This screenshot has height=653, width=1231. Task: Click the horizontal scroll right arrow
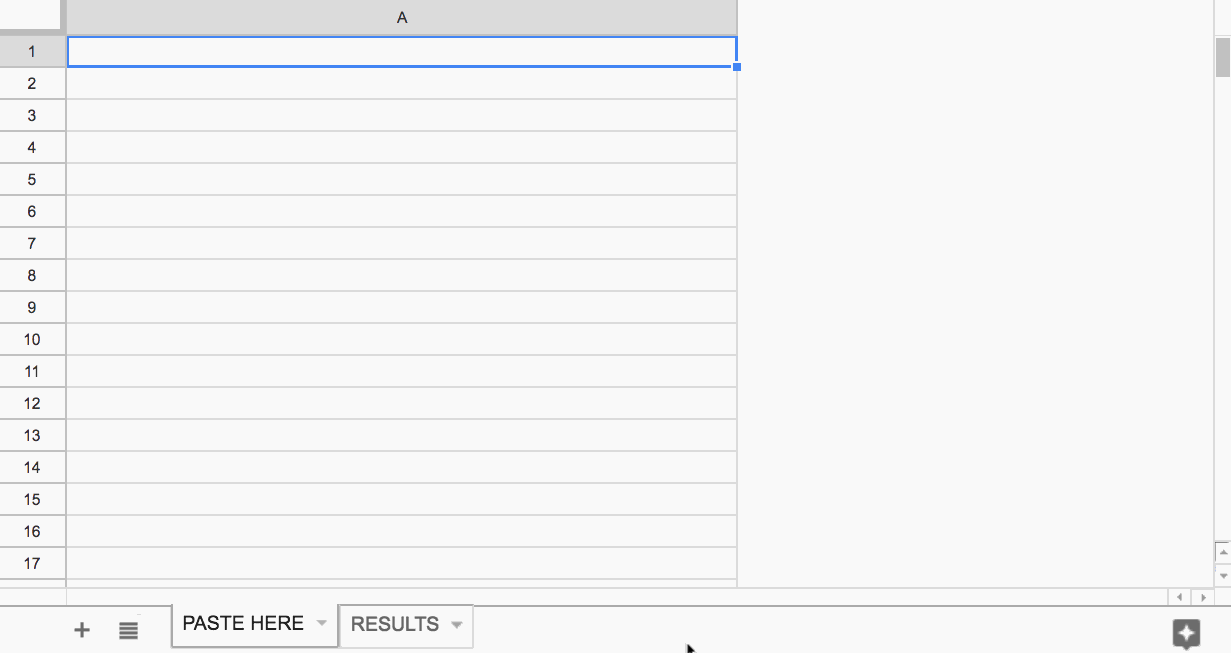pos(1203,597)
